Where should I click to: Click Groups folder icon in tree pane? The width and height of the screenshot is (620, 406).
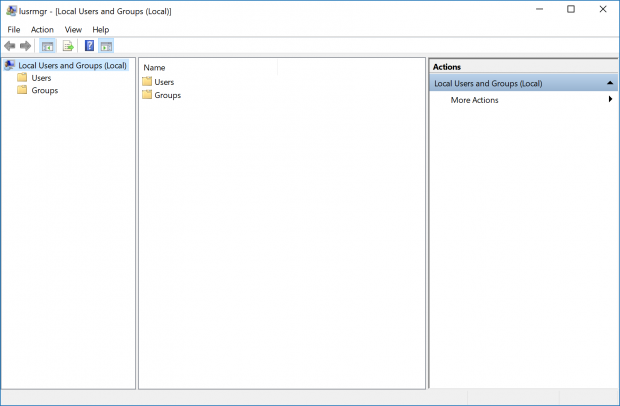[22, 90]
